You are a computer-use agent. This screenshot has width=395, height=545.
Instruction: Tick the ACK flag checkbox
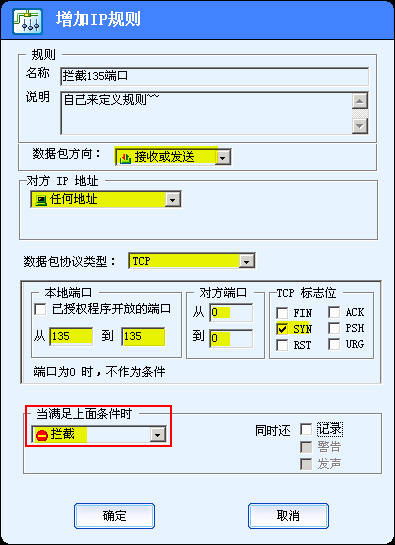pos(334,312)
